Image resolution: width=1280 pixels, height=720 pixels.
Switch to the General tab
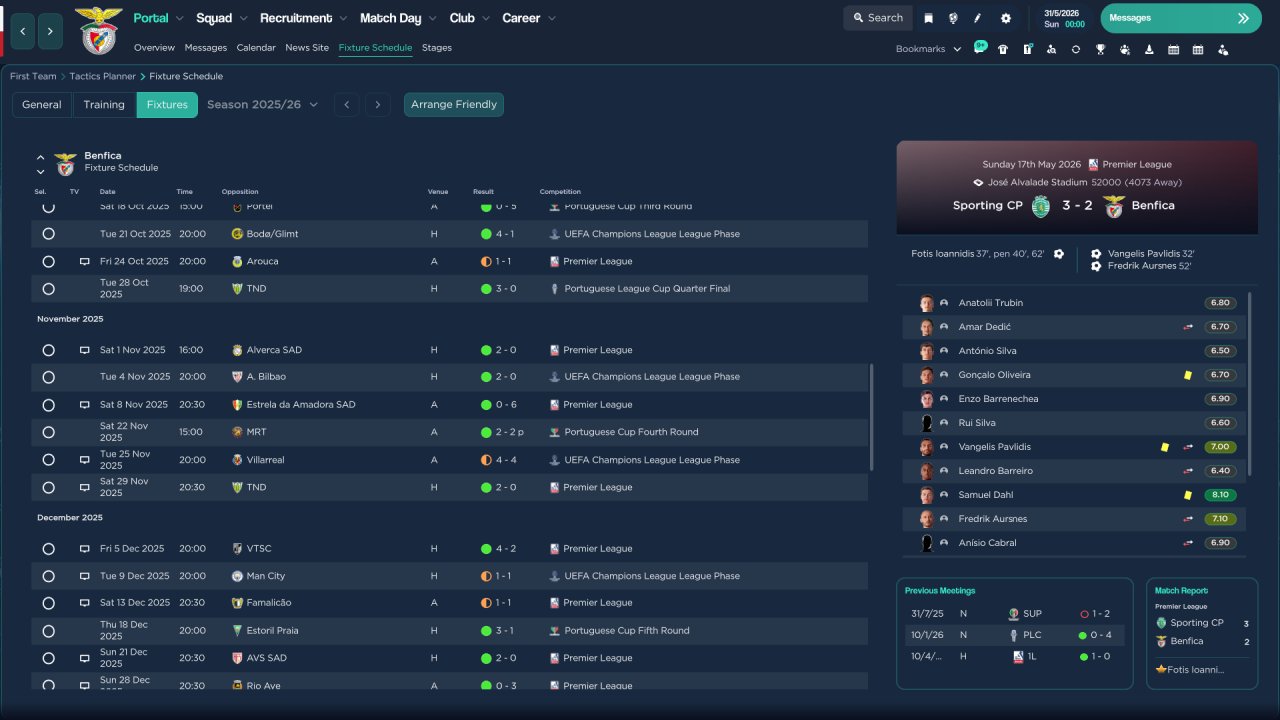point(42,105)
